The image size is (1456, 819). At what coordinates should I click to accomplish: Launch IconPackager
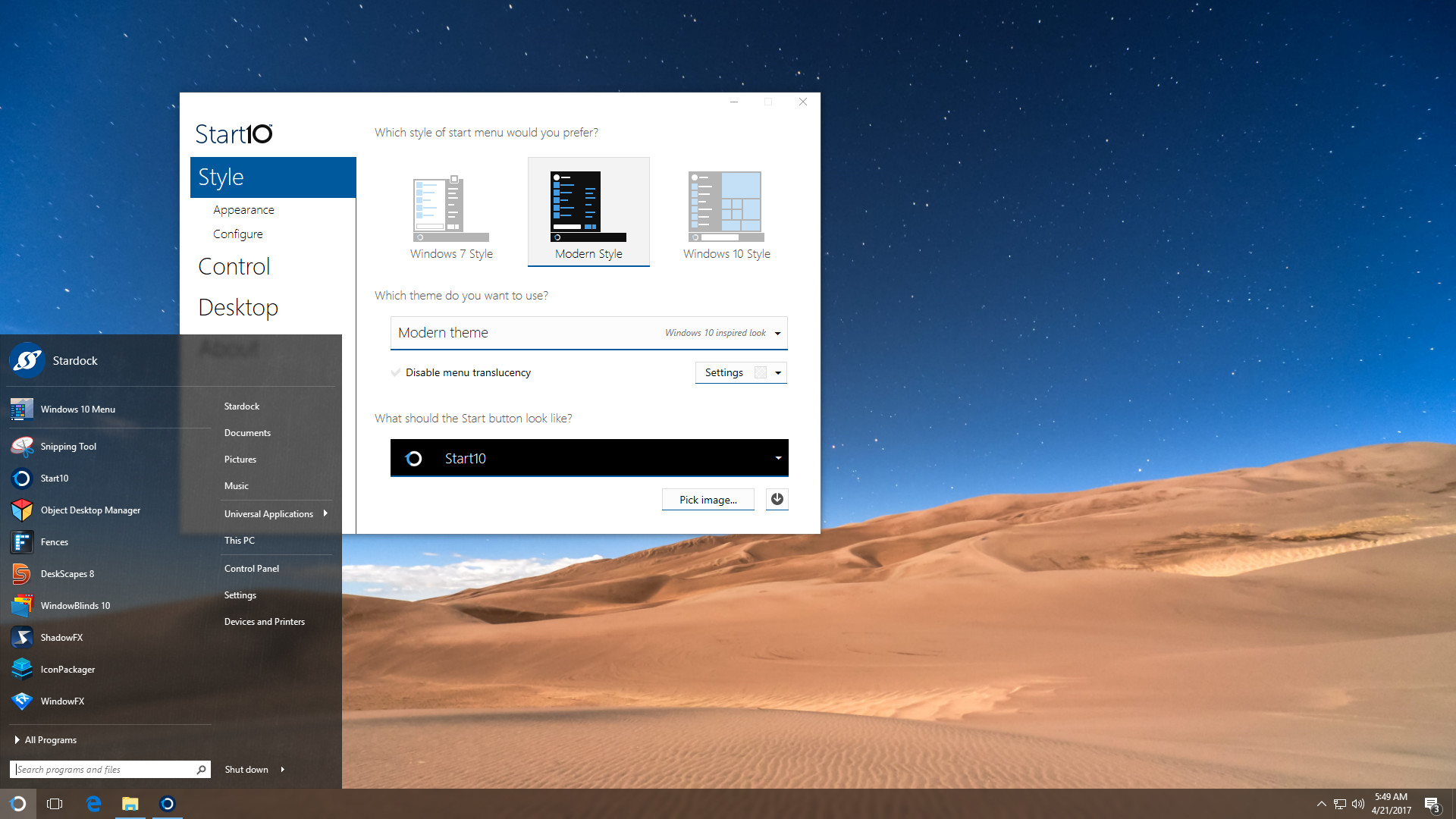pyautogui.click(x=67, y=669)
